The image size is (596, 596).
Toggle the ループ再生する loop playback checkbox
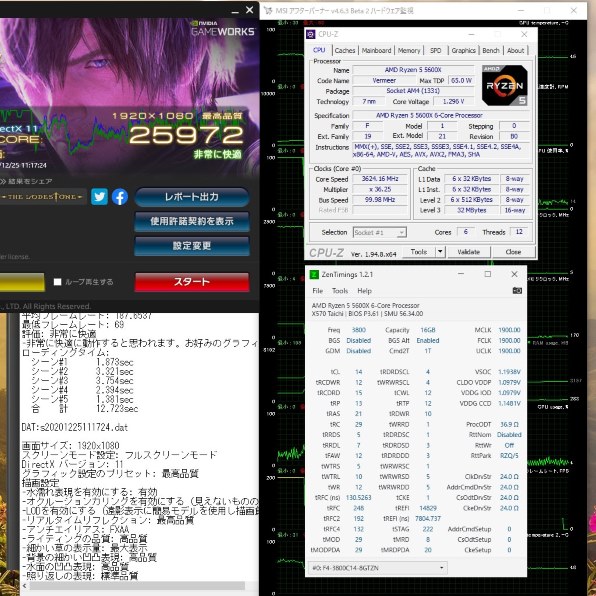[57, 282]
